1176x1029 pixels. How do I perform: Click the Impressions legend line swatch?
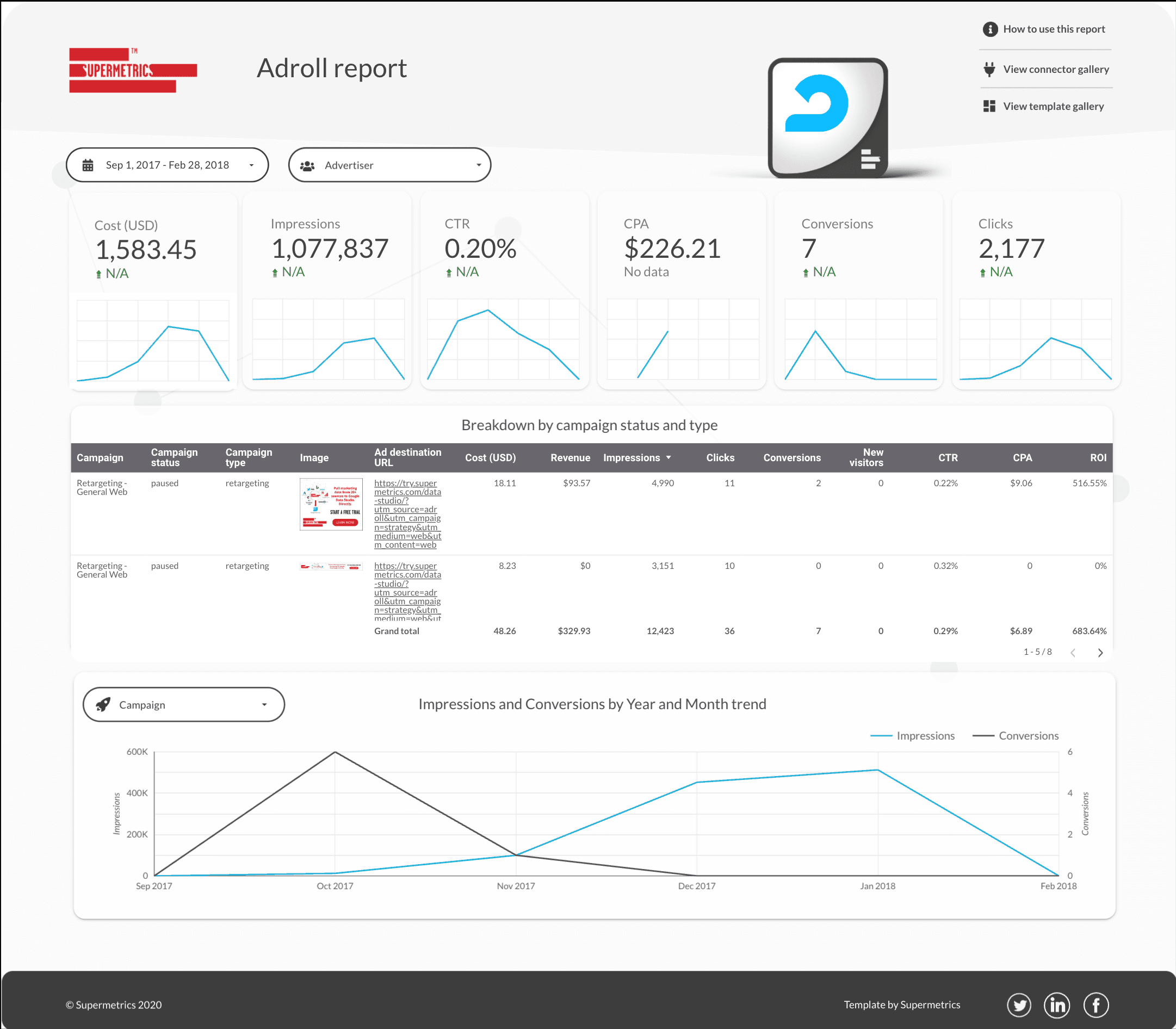881,736
